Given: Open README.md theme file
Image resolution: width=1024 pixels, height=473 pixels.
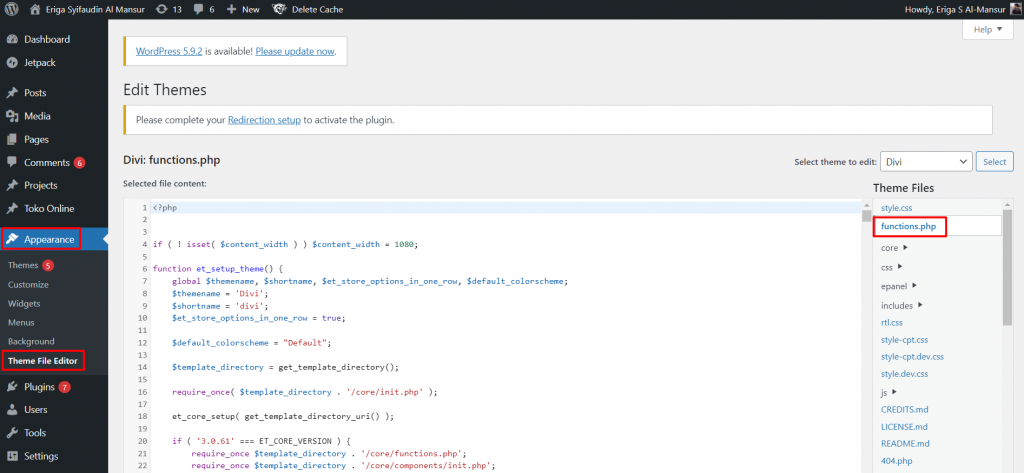Looking at the screenshot, I should coord(904,444).
